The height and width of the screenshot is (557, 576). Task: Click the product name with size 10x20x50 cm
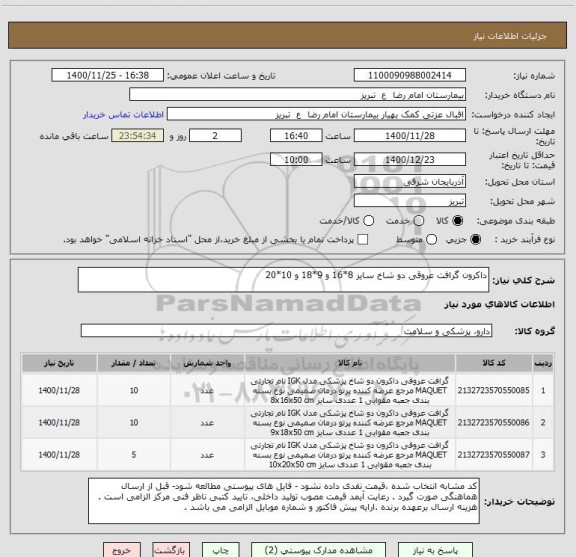[349, 455]
